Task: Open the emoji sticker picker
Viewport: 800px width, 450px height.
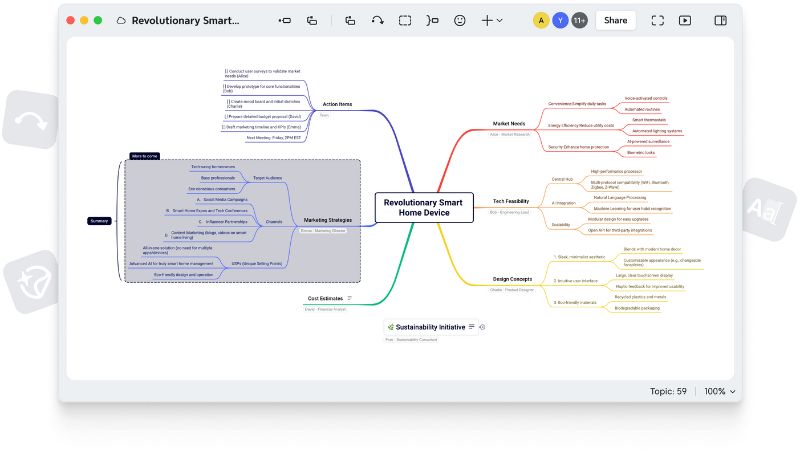Action: (x=460, y=20)
